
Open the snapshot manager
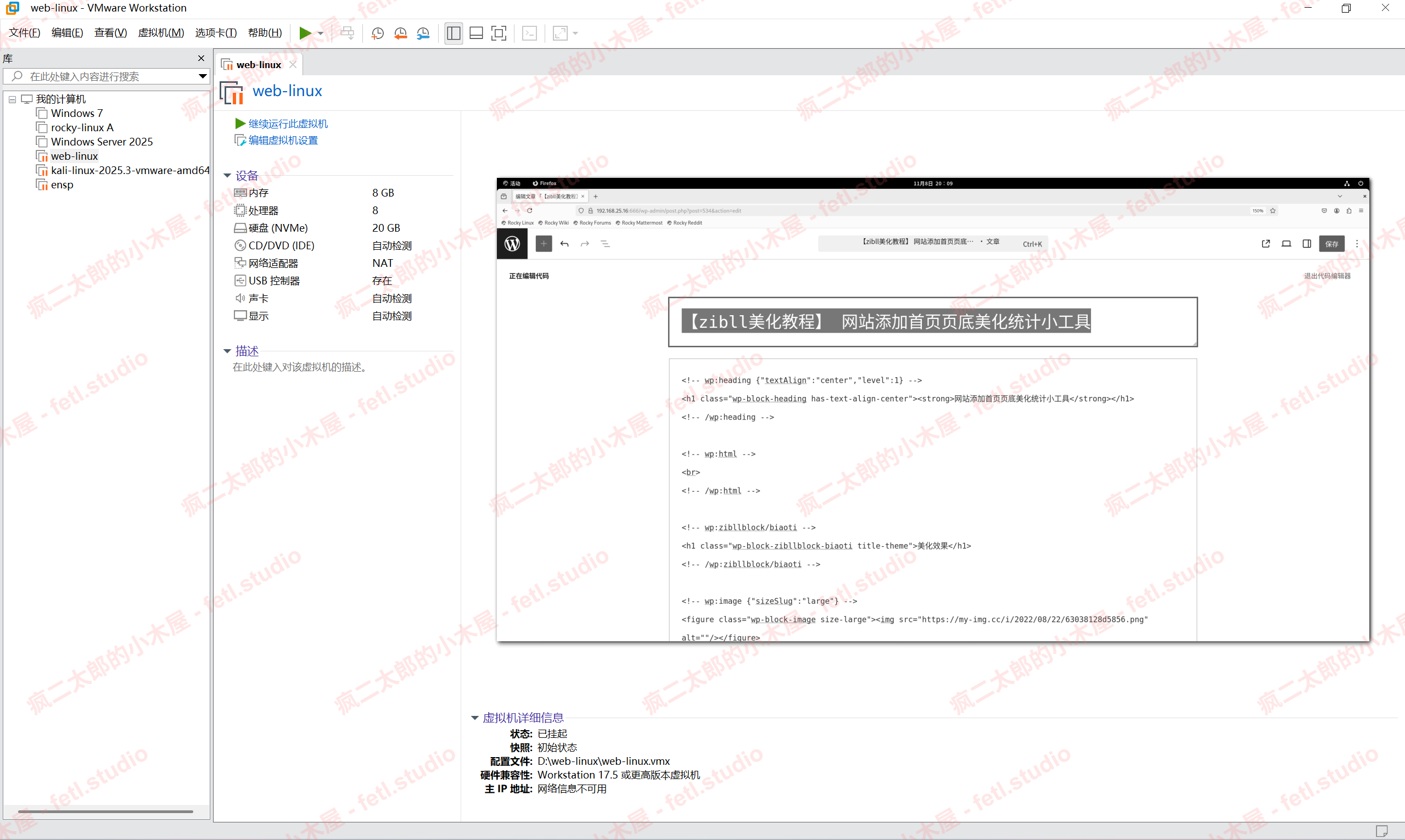click(423, 33)
